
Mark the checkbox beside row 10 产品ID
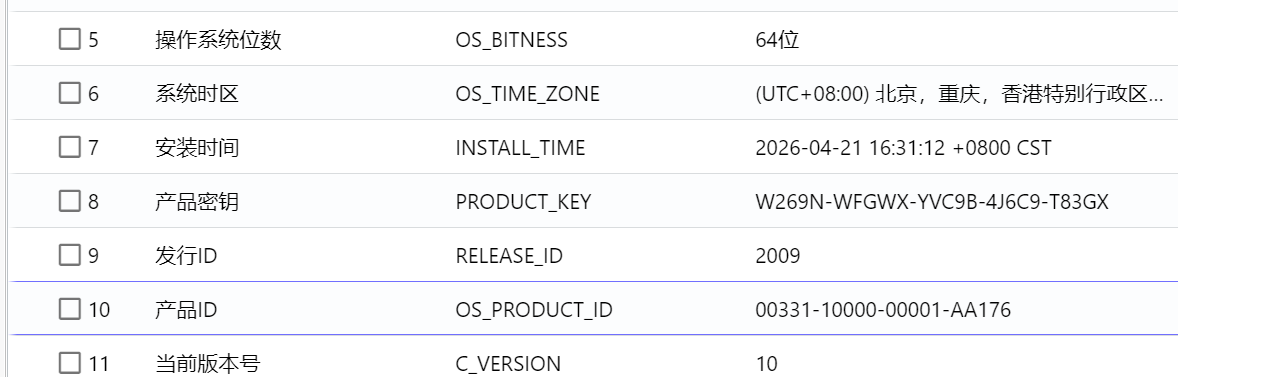[x=69, y=310]
